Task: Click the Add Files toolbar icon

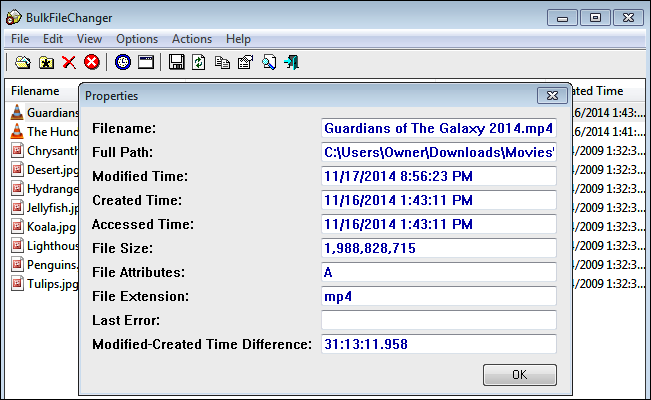Action: click(x=23, y=63)
